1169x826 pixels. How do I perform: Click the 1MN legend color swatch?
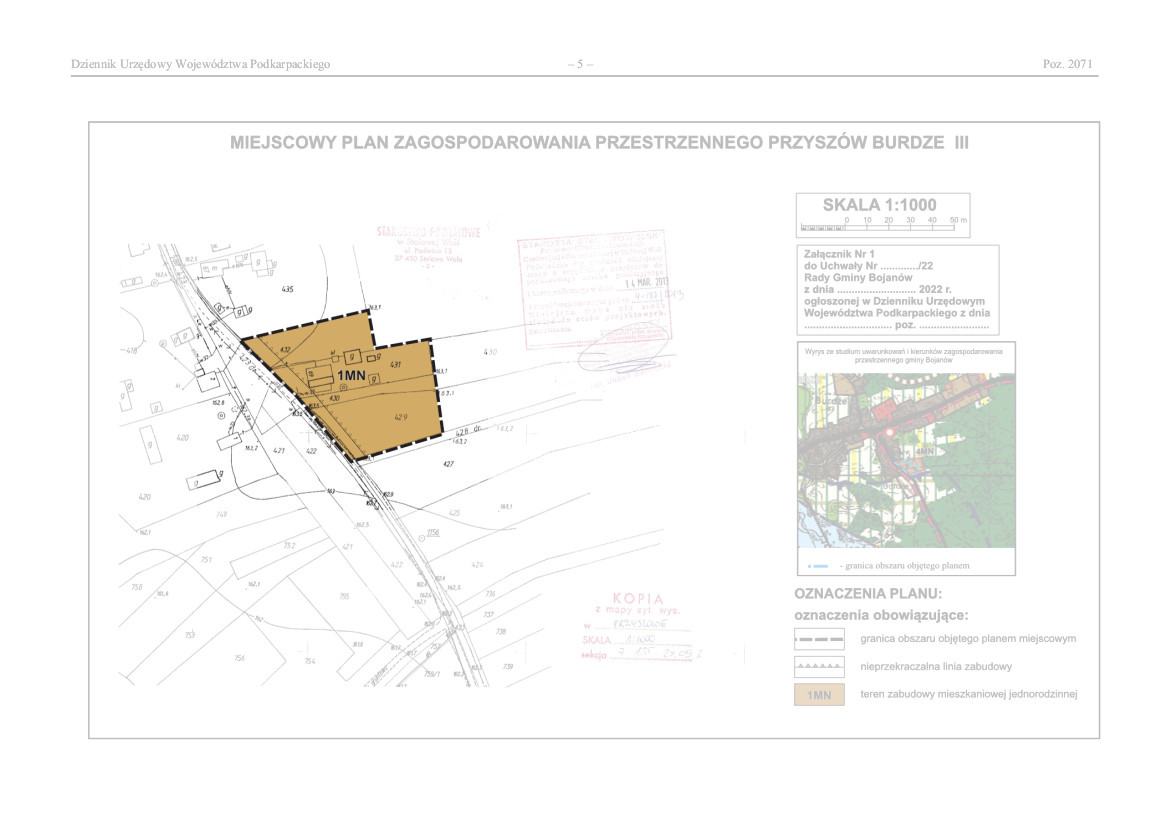click(820, 694)
